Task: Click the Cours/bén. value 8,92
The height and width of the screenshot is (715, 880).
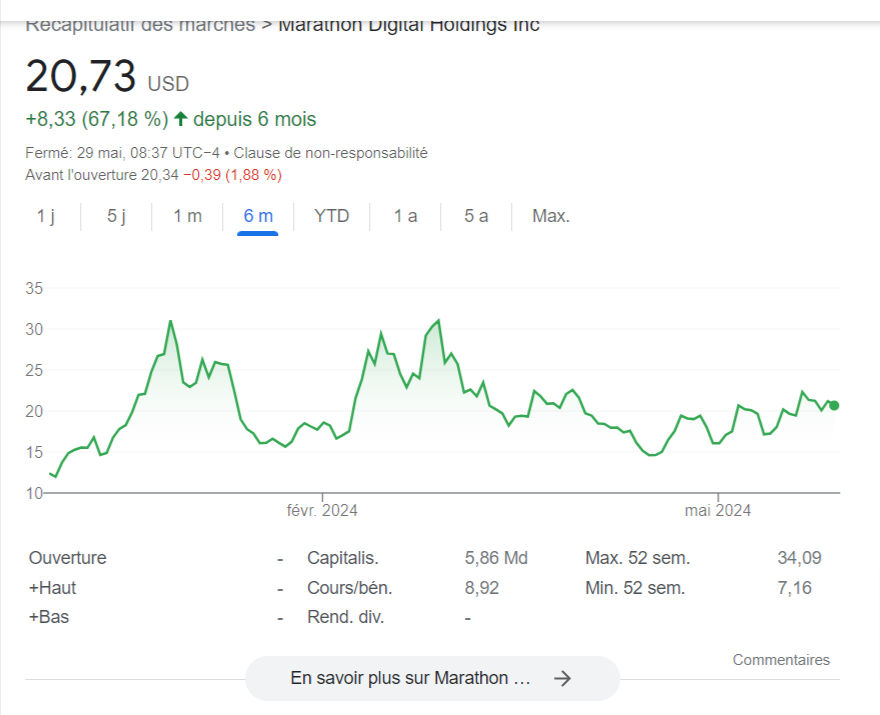Action: tap(482, 588)
